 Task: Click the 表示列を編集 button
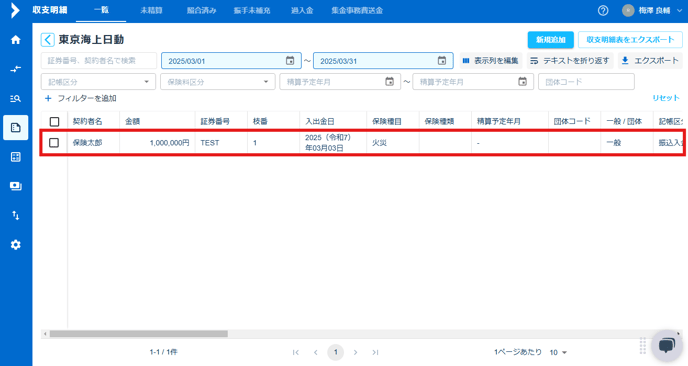[x=491, y=61]
